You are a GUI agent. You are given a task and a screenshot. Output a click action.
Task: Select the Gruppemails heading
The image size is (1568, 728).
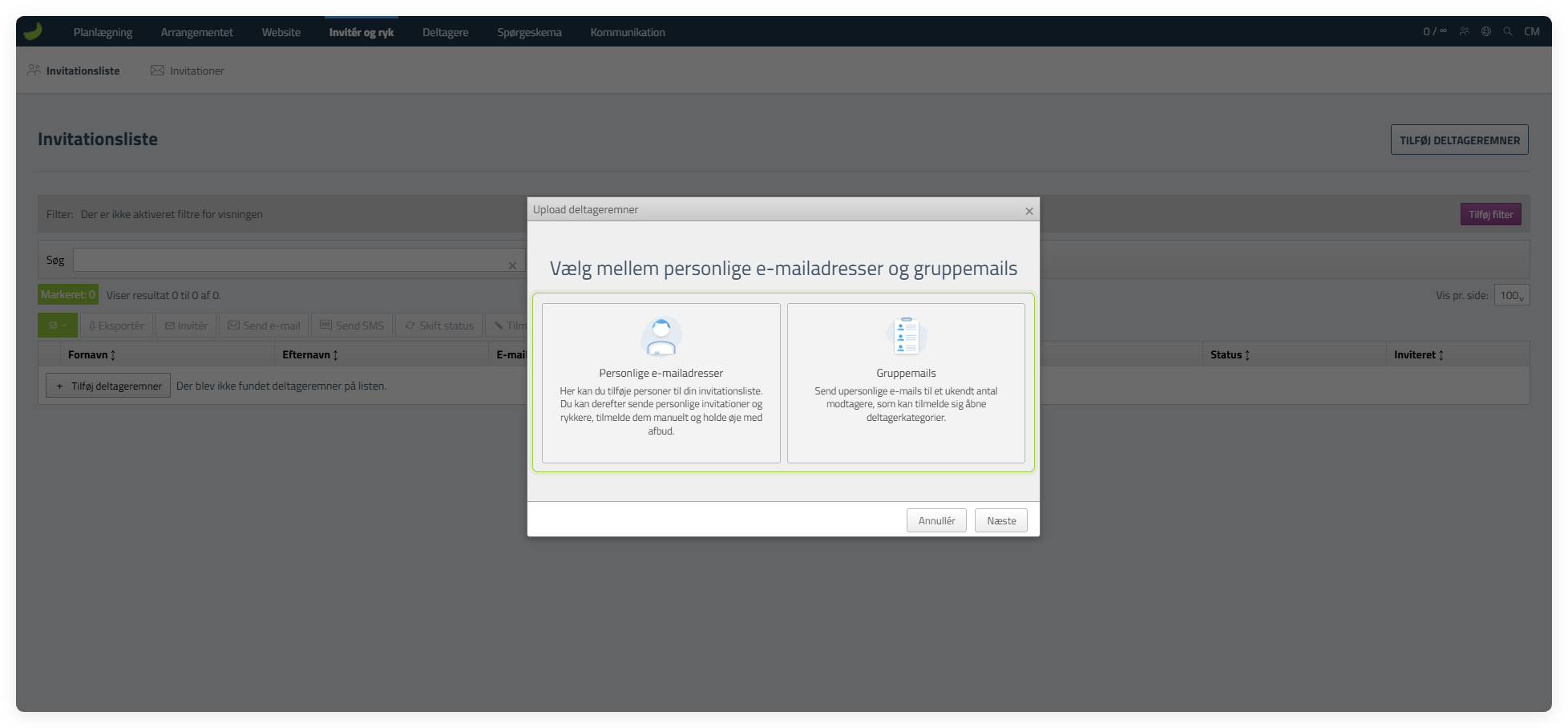(907, 373)
